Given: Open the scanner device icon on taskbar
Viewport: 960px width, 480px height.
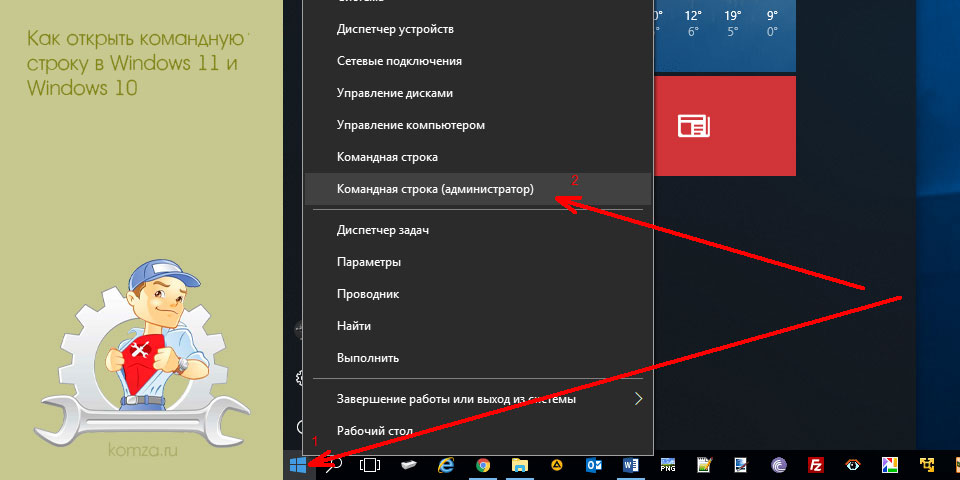Looking at the screenshot, I should click(x=409, y=465).
